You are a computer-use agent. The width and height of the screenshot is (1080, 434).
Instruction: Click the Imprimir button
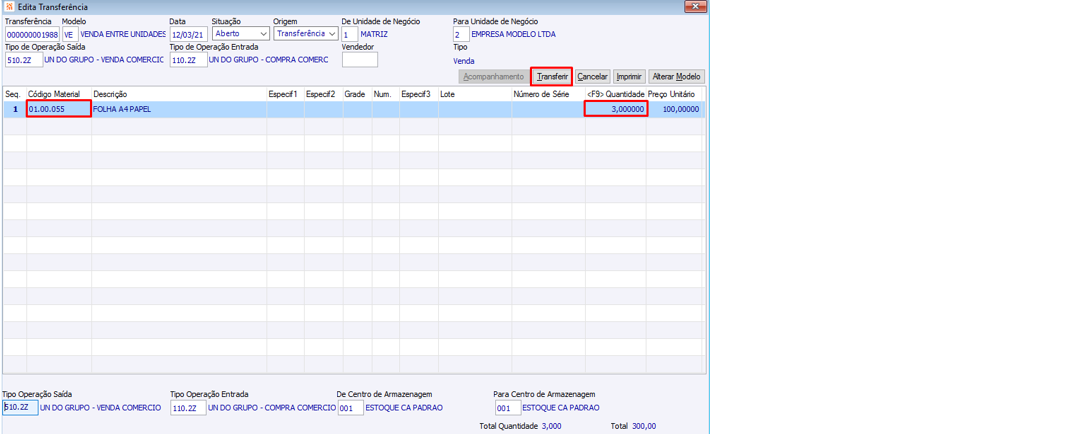[629, 76]
